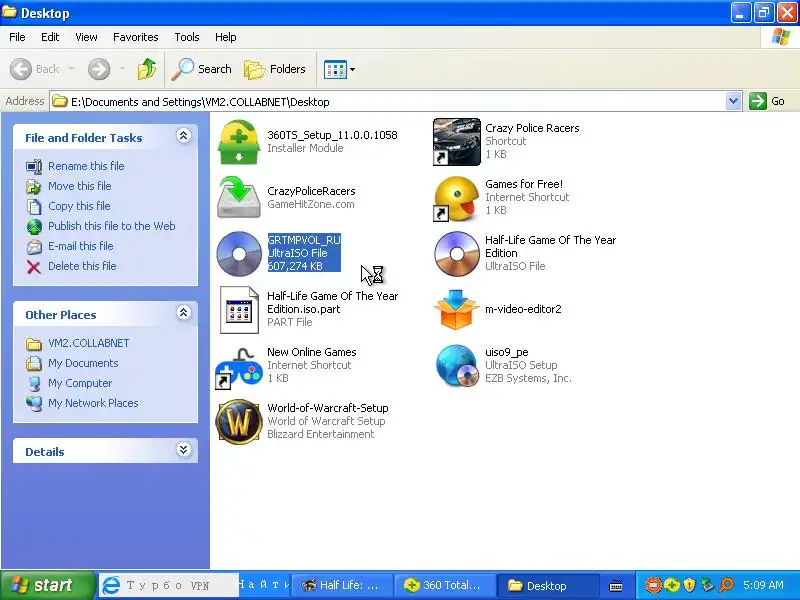Click the uiso9_pe file name
The width and height of the screenshot is (800, 600).
[507, 352]
